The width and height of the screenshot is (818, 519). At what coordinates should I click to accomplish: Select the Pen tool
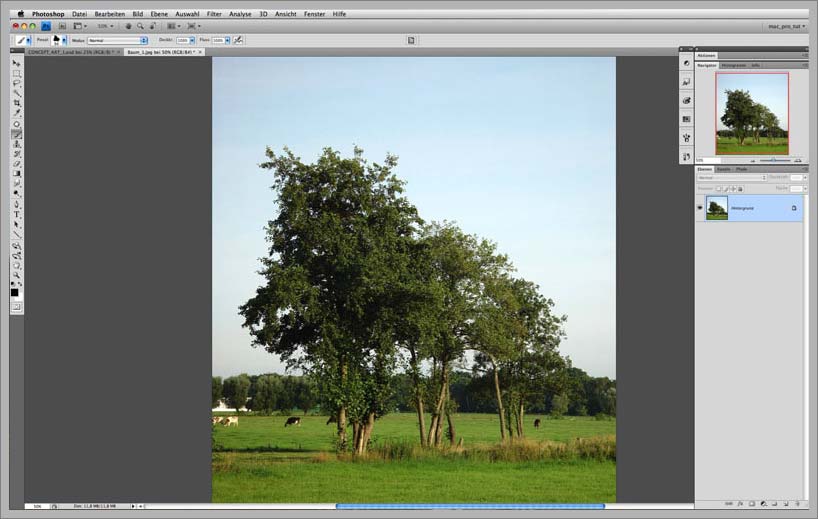coord(17,205)
